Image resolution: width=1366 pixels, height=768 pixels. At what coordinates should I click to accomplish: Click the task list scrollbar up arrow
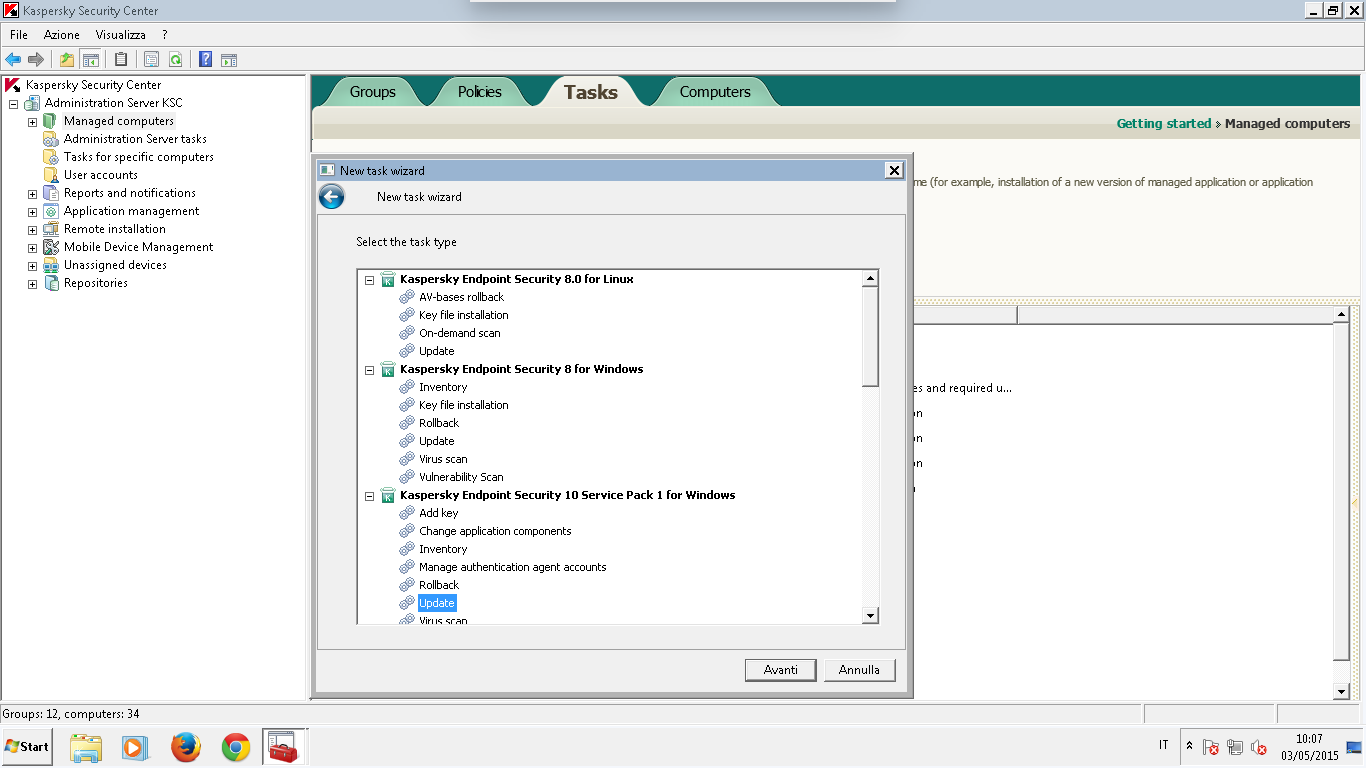(x=870, y=279)
